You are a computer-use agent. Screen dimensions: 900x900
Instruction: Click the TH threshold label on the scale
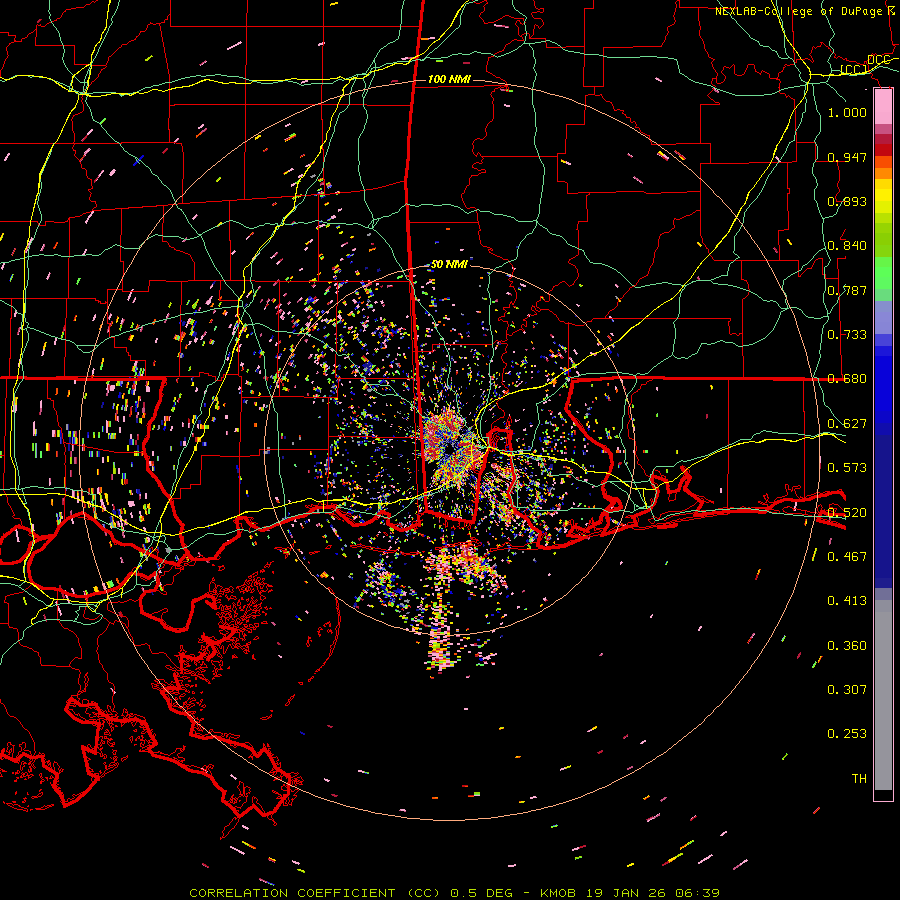pos(859,779)
